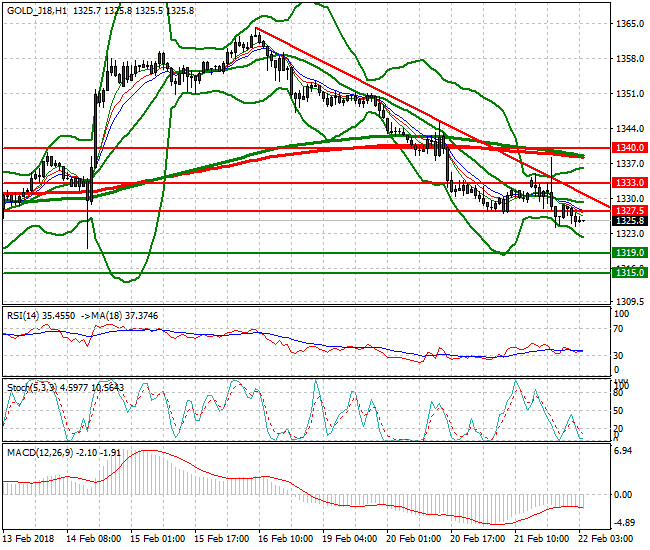Click the Stochastic 50 scale level

pos(618,411)
